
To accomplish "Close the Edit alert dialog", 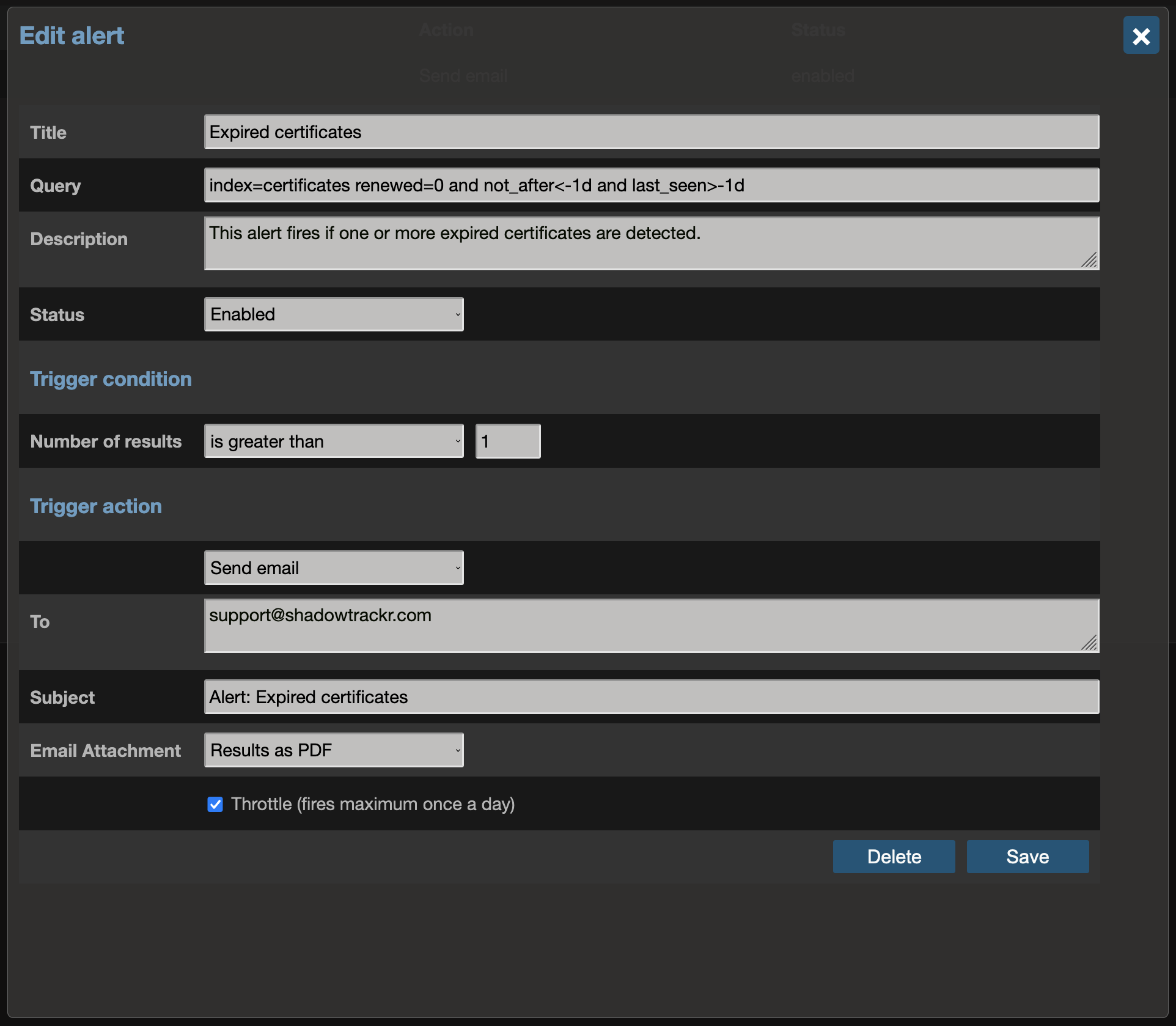I will click(1141, 35).
